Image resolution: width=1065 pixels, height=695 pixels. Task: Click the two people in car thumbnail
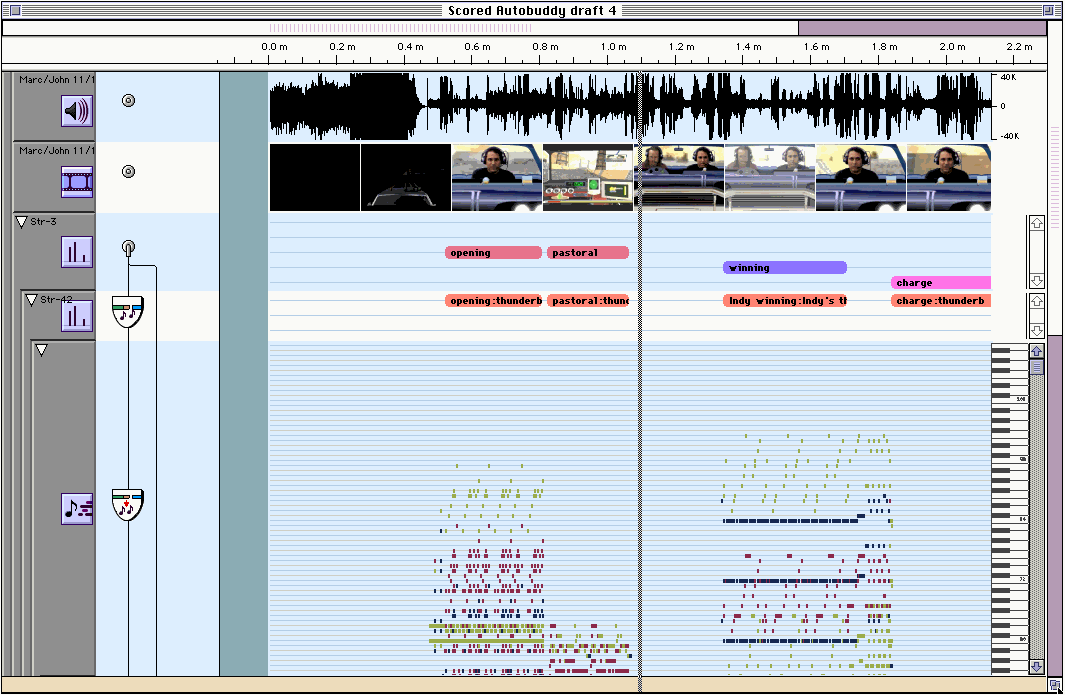coord(679,177)
